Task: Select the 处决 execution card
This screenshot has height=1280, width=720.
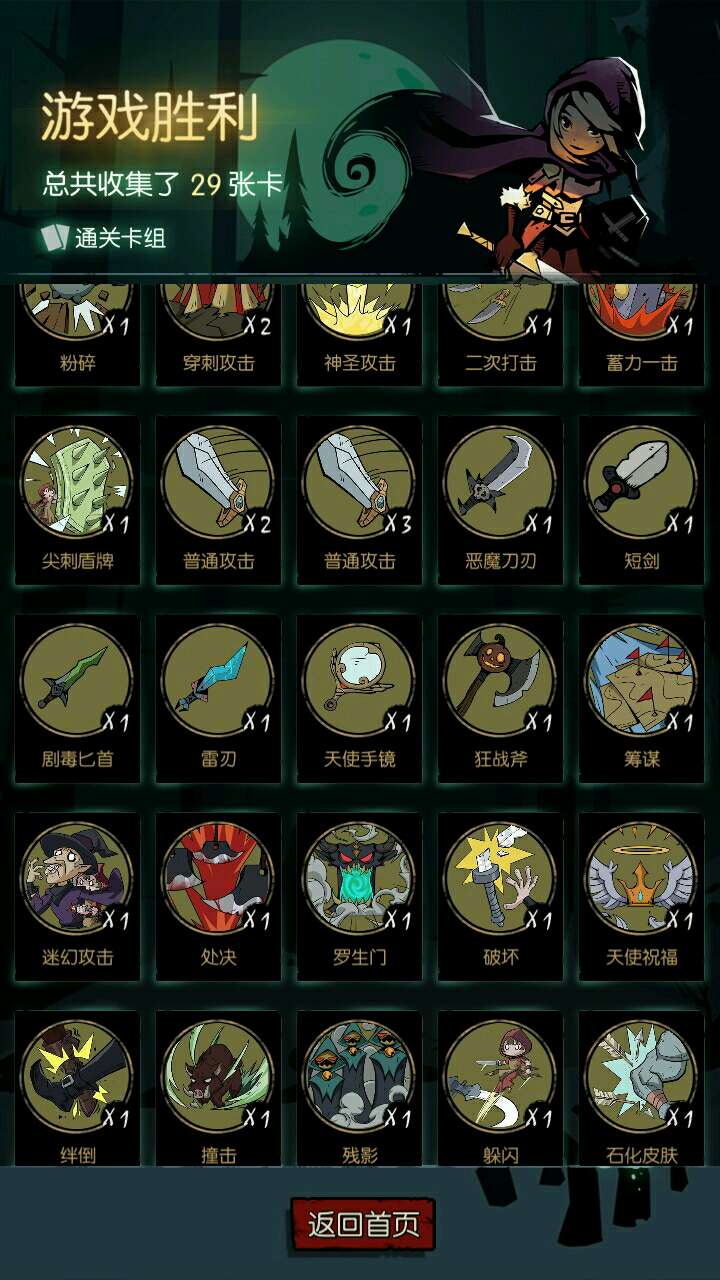Action: tap(219, 895)
